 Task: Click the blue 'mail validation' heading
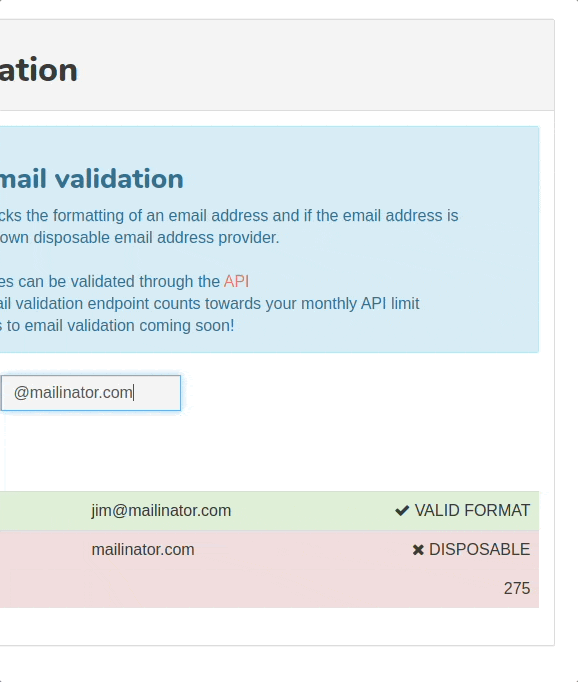tap(92, 179)
